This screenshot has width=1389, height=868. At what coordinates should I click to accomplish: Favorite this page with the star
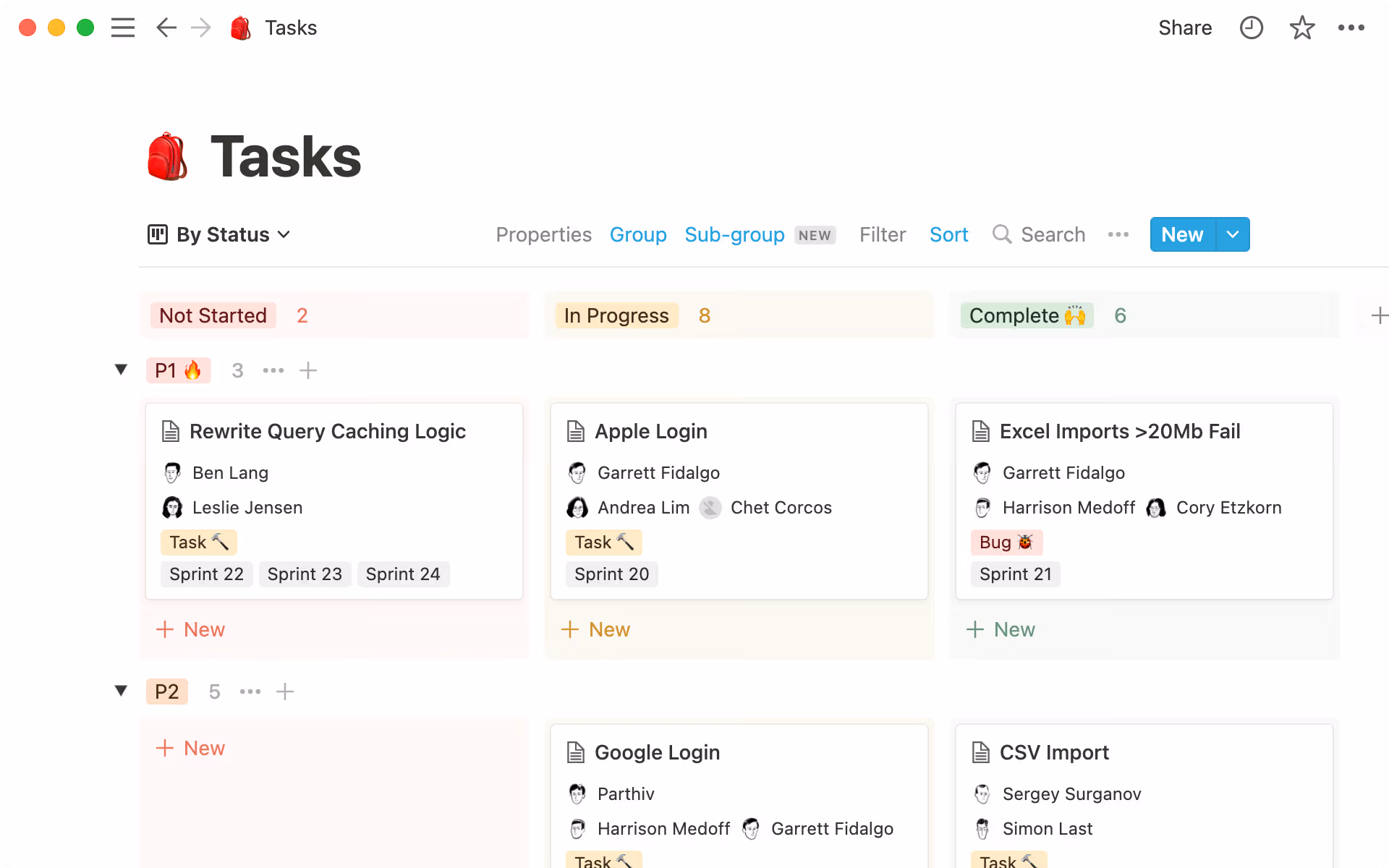pyautogui.click(x=1301, y=27)
